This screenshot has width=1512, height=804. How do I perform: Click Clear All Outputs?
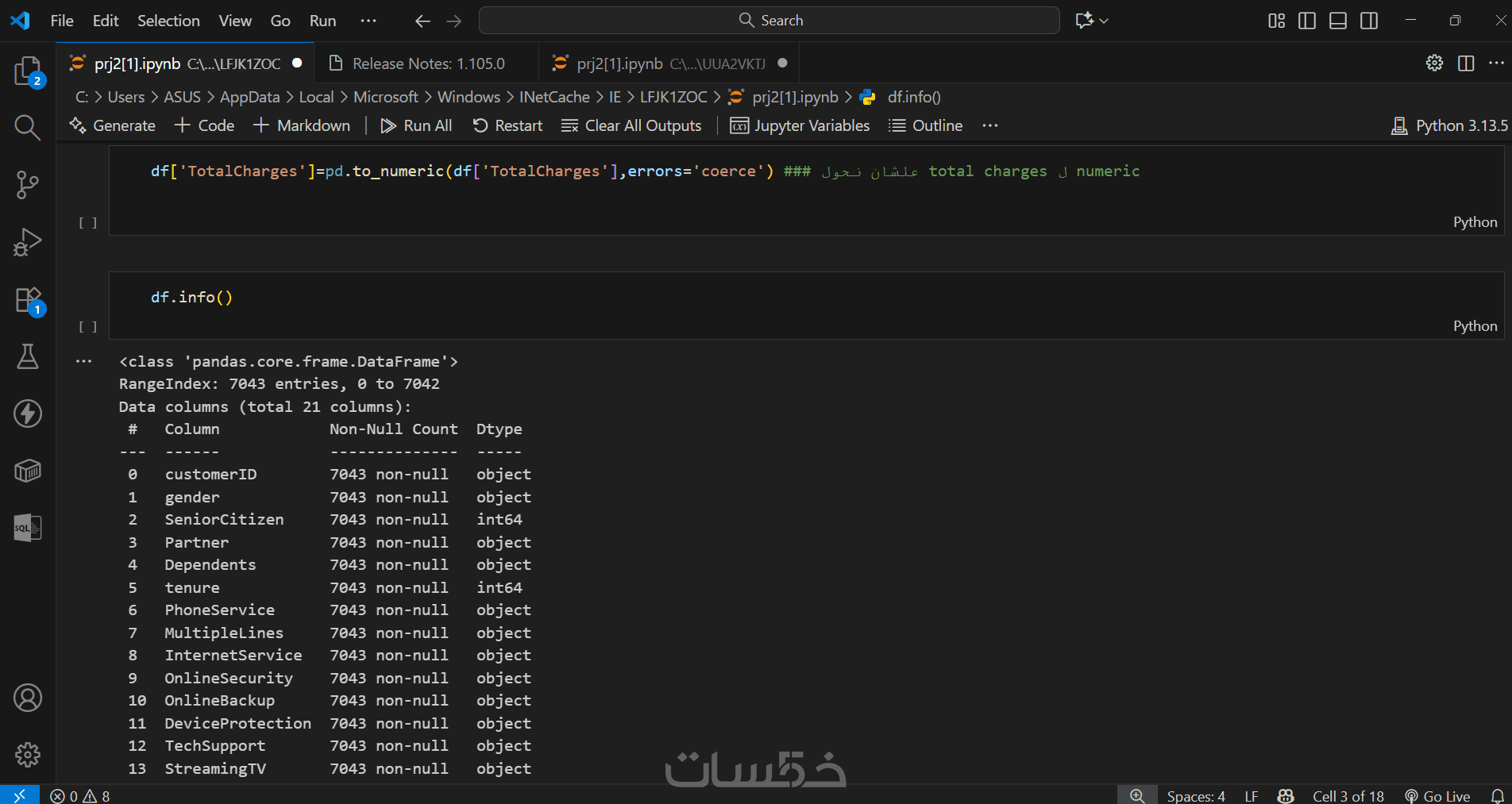click(631, 125)
